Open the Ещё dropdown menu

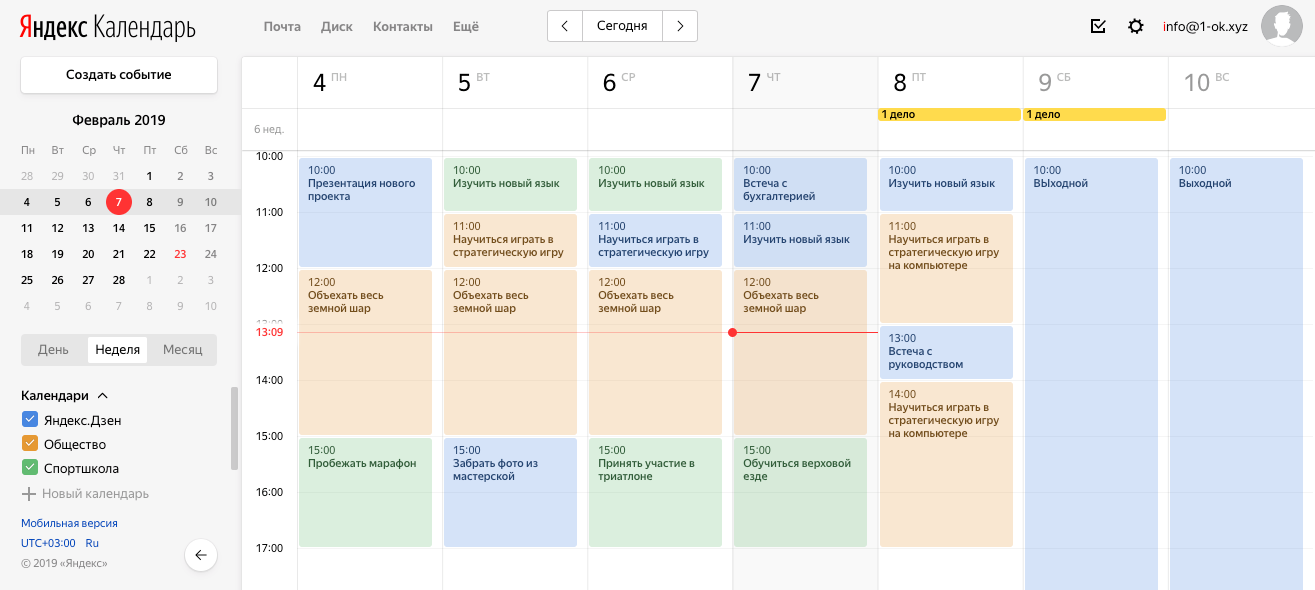(466, 27)
